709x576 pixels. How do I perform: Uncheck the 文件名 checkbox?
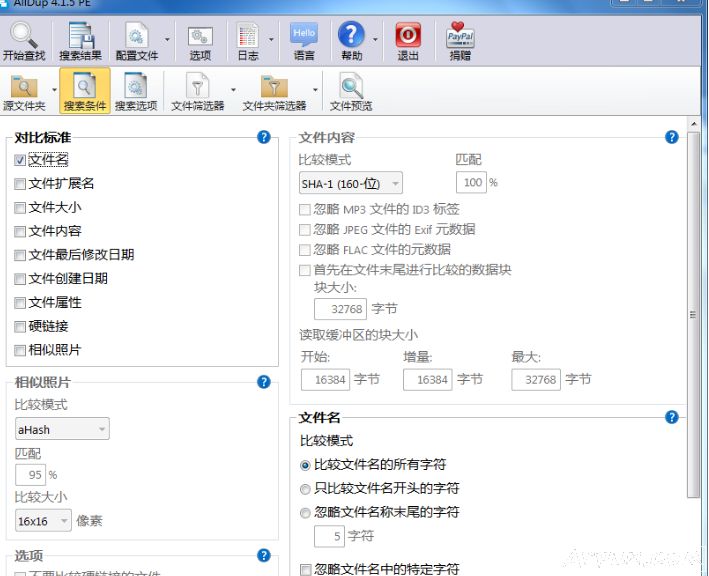(19, 160)
